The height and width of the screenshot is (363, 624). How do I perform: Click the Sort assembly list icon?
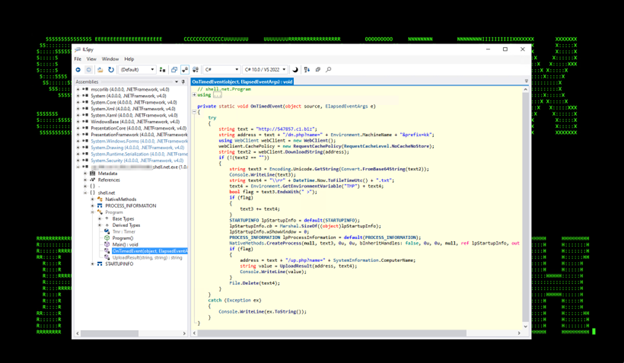pos(307,70)
